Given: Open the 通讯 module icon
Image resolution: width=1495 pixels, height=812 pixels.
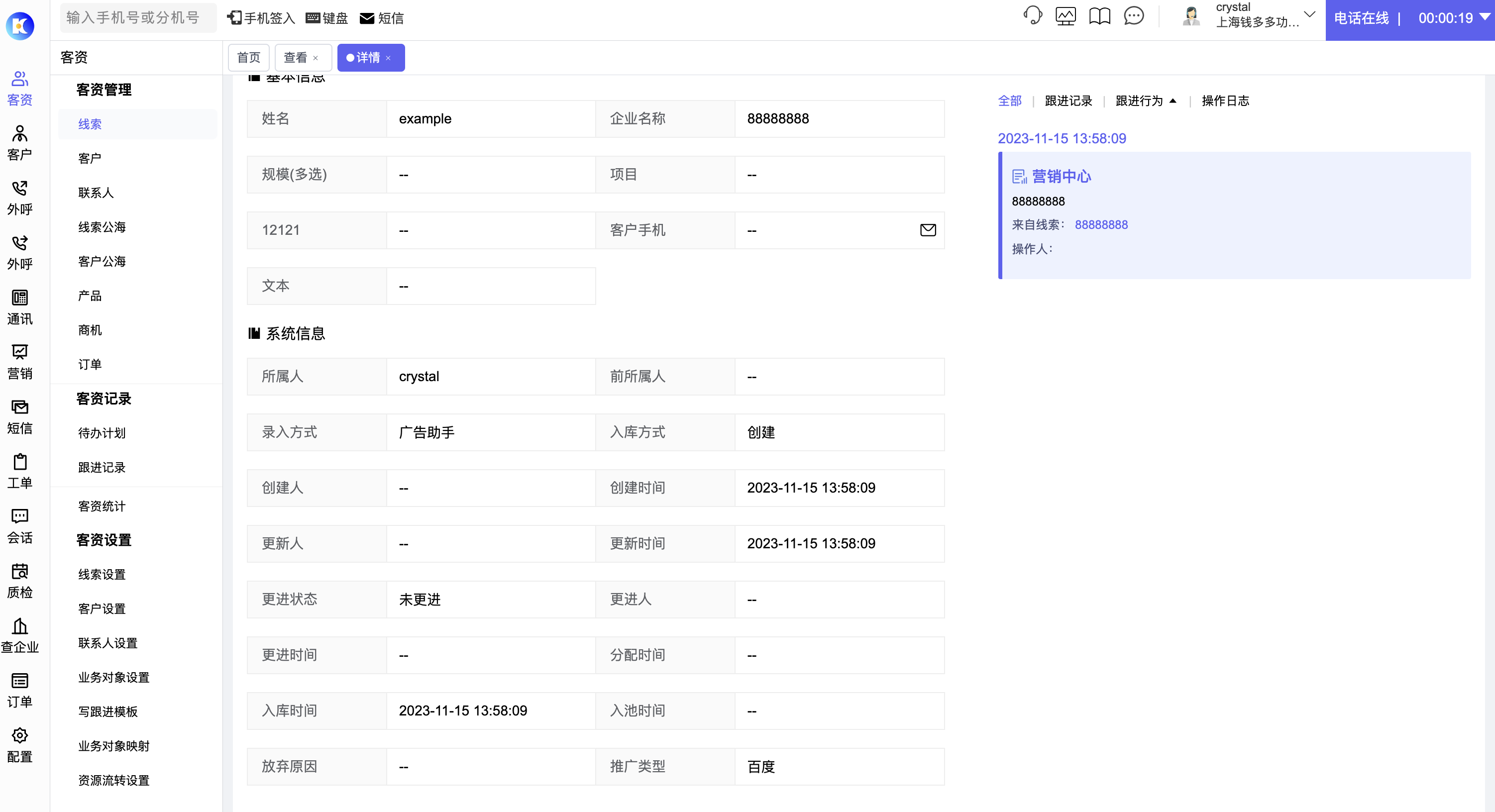Looking at the screenshot, I should click(x=20, y=307).
